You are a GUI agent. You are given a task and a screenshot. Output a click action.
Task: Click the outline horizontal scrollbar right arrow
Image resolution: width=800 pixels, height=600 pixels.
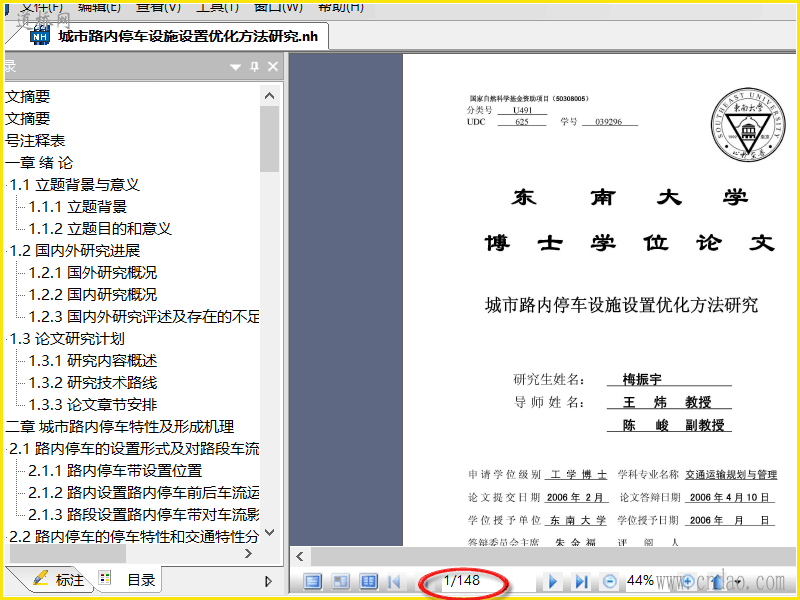click(x=248, y=554)
